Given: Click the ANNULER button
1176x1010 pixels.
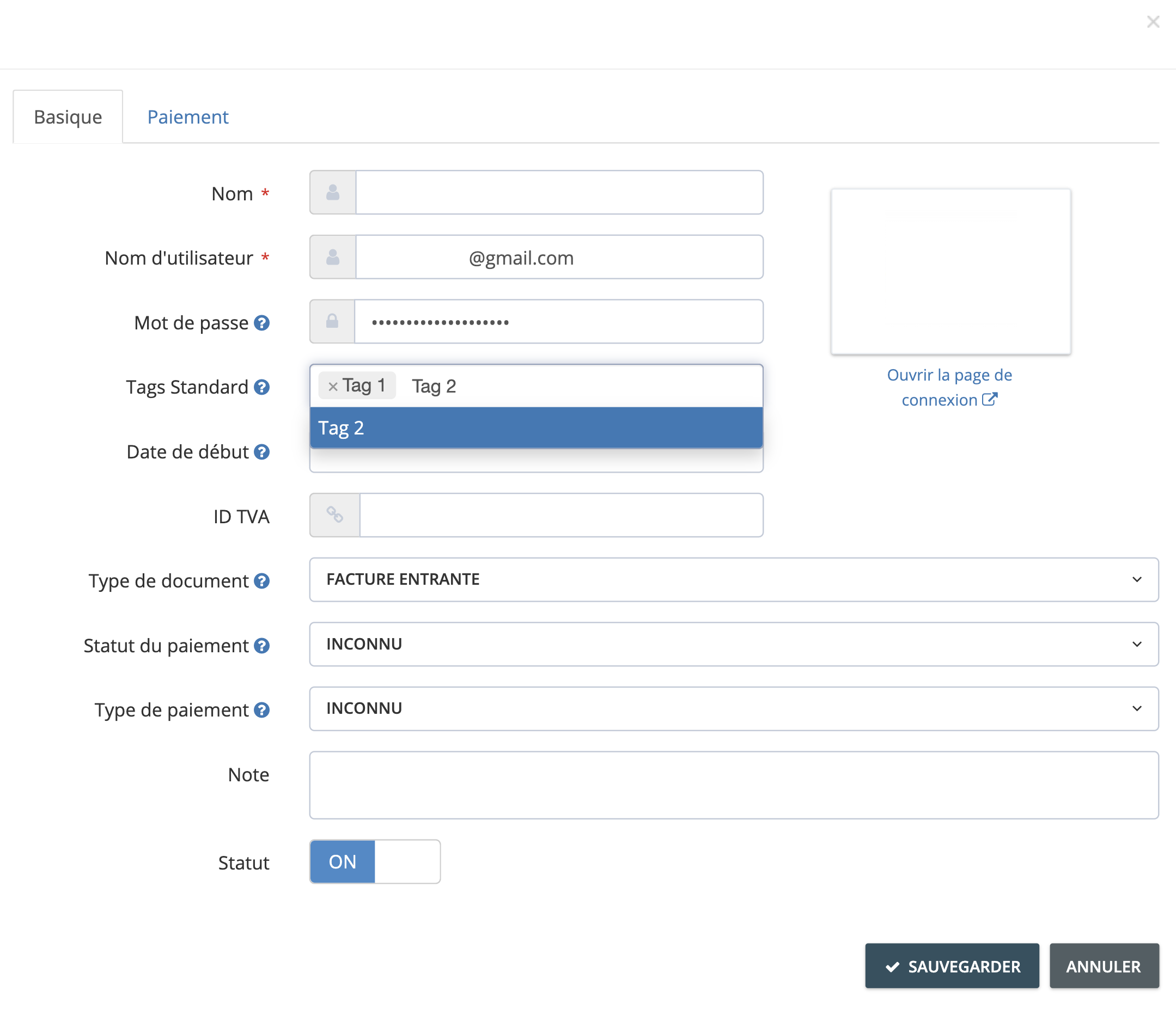Looking at the screenshot, I should (1104, 966).
